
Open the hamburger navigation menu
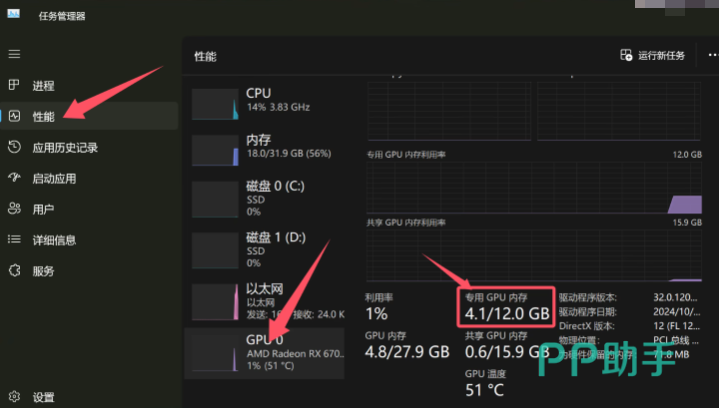coord(14,53)
